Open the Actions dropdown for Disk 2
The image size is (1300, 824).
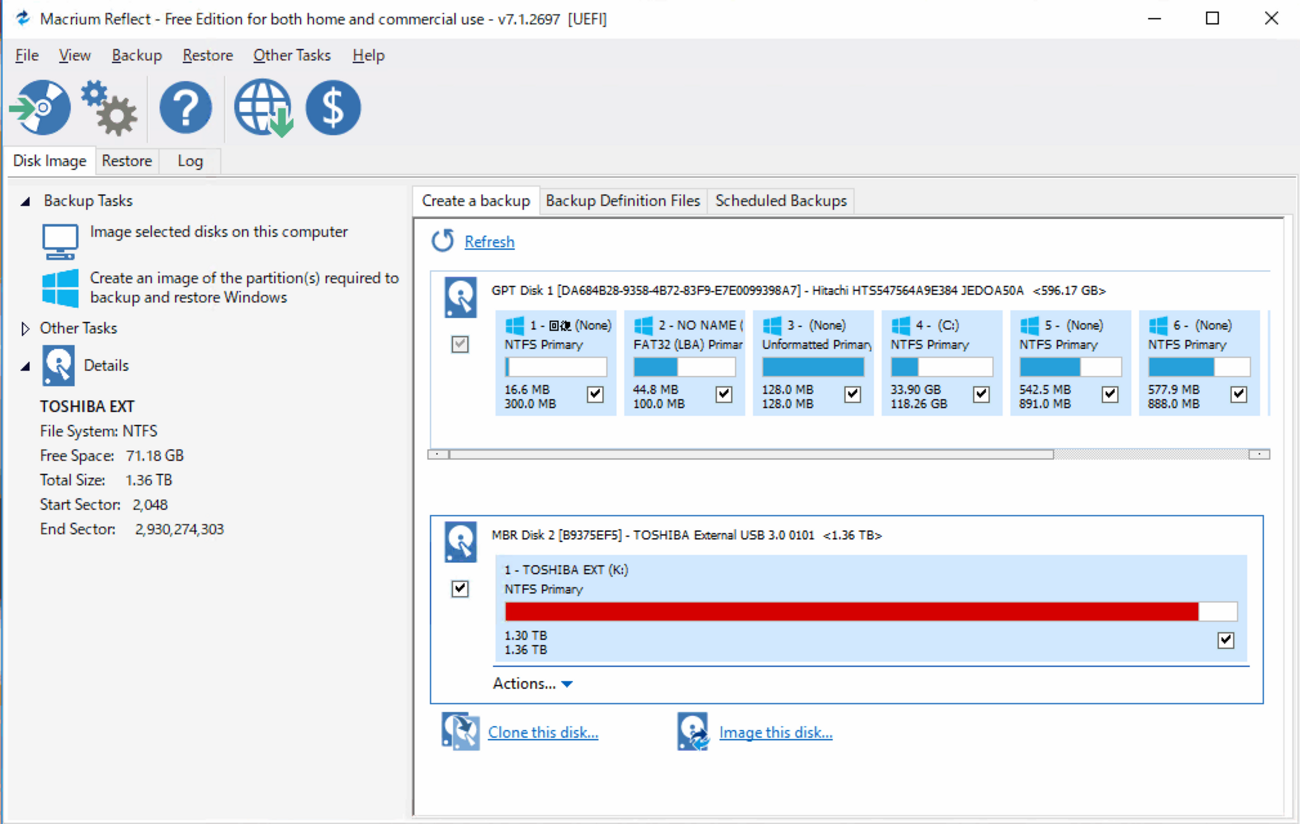coord(532,684)
